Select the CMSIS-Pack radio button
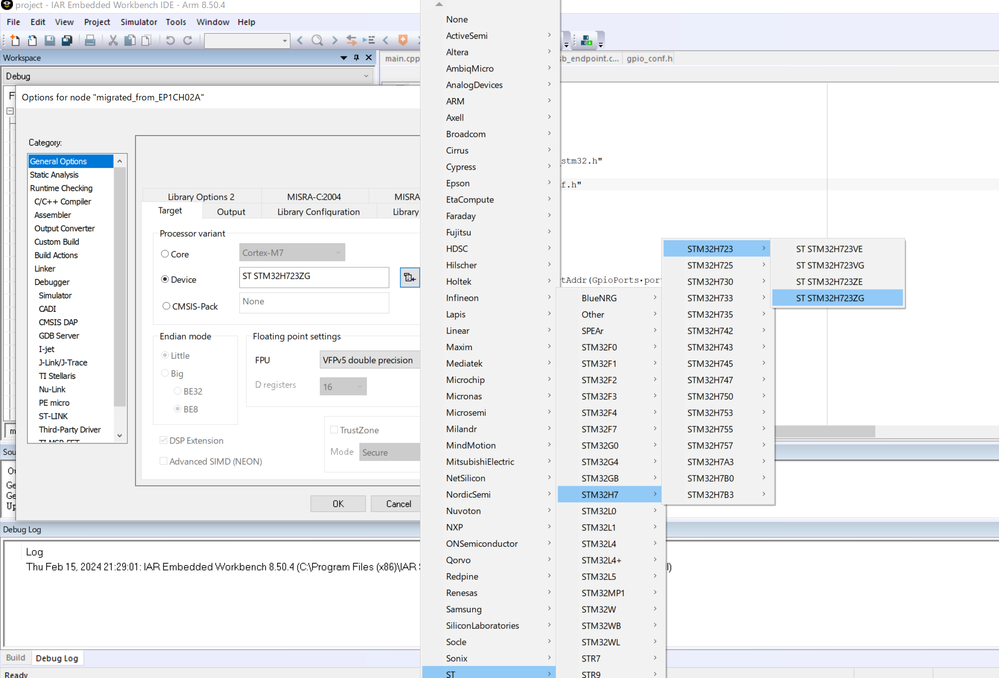Image resolution: width=999 pixels, height=678 pixels. (x=165, y=306)
